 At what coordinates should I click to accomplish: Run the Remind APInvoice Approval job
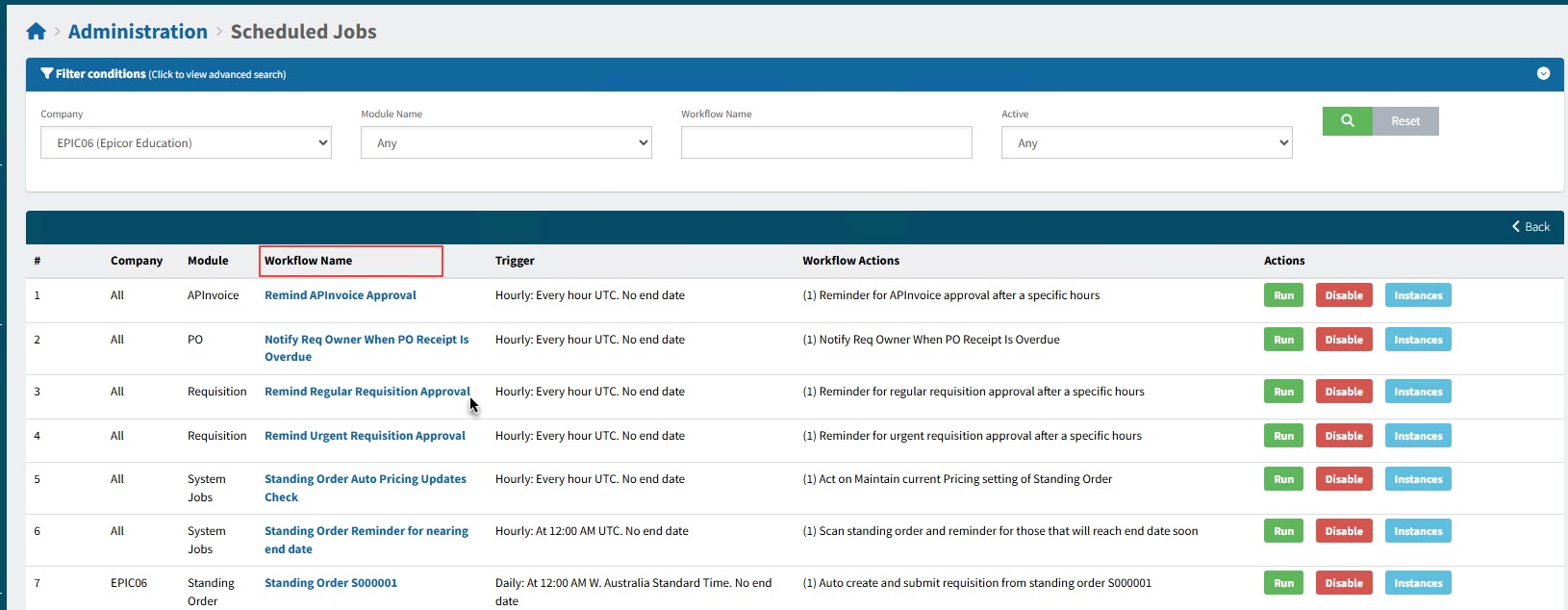point(1283,295)
